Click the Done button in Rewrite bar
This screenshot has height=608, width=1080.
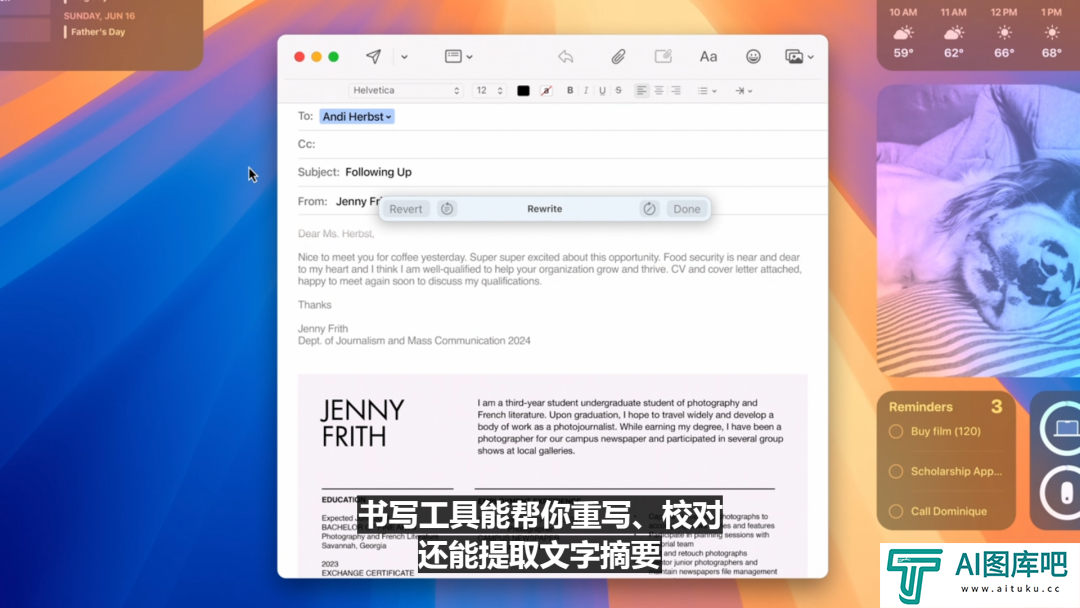[687, 209]
